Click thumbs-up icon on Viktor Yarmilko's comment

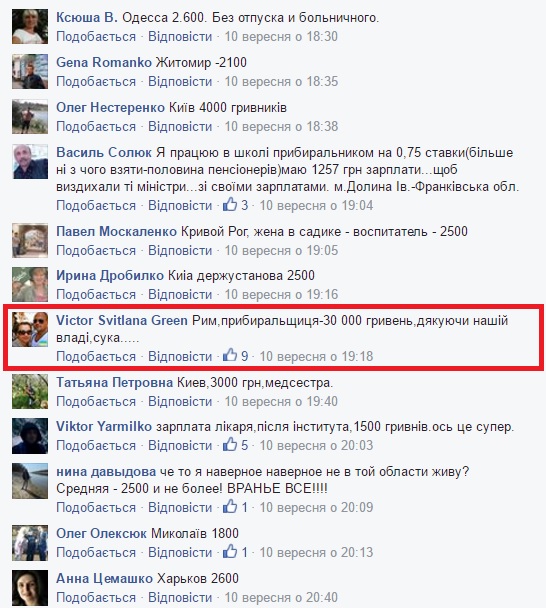click(230, 444)
